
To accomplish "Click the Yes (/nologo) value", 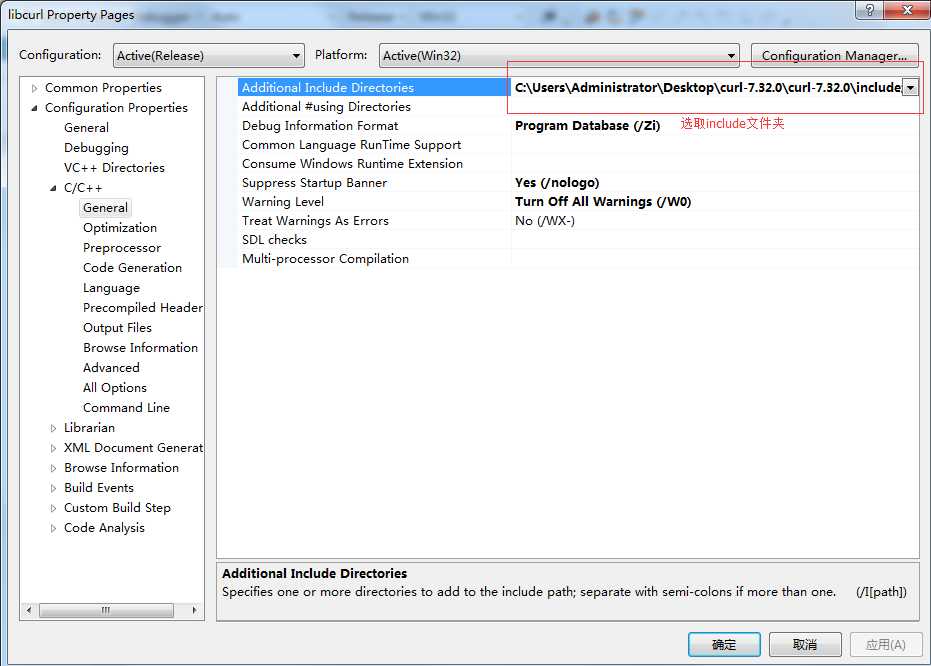I will pos(557,183).
